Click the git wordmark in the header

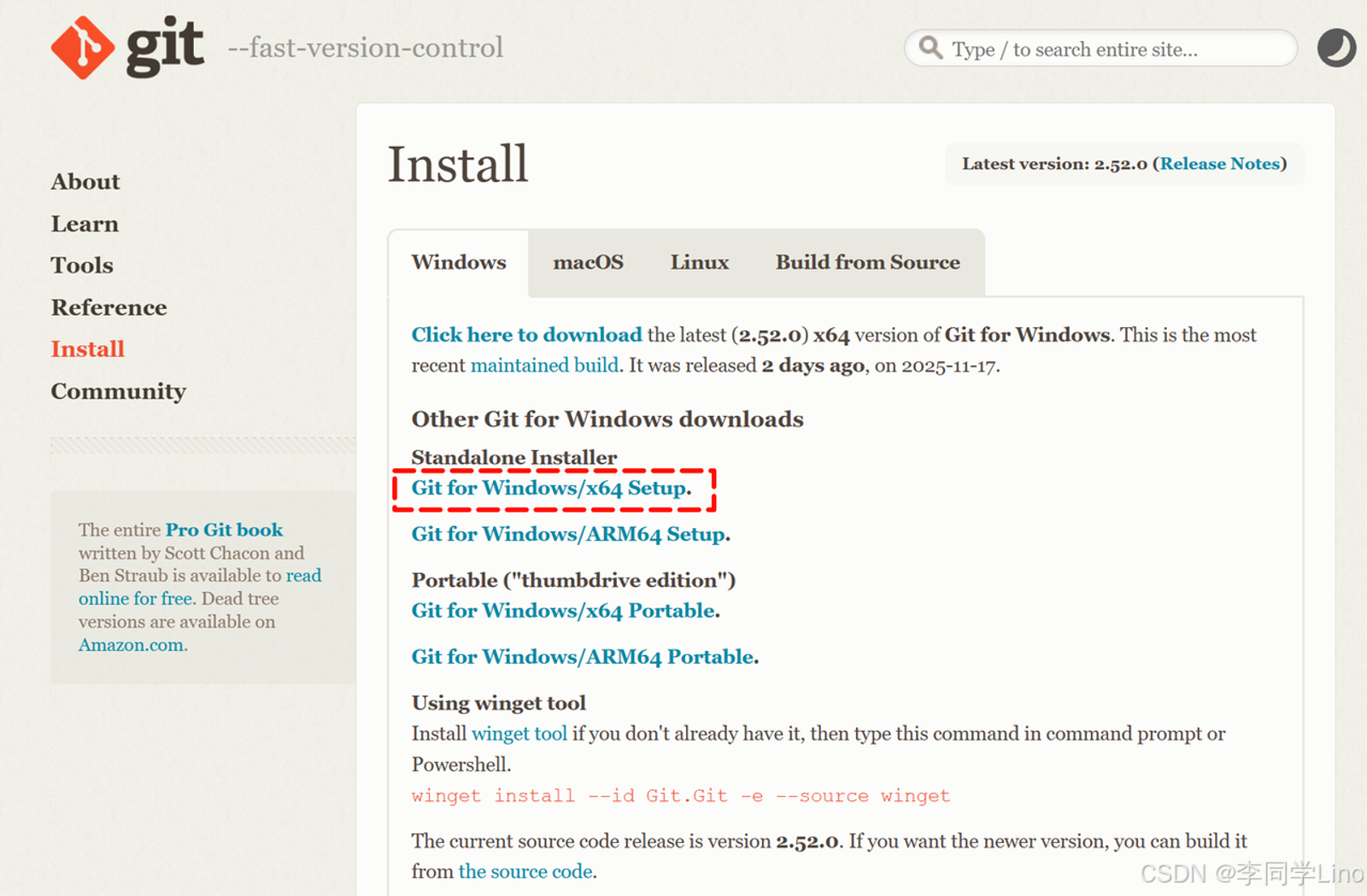(x=165, y=46)
